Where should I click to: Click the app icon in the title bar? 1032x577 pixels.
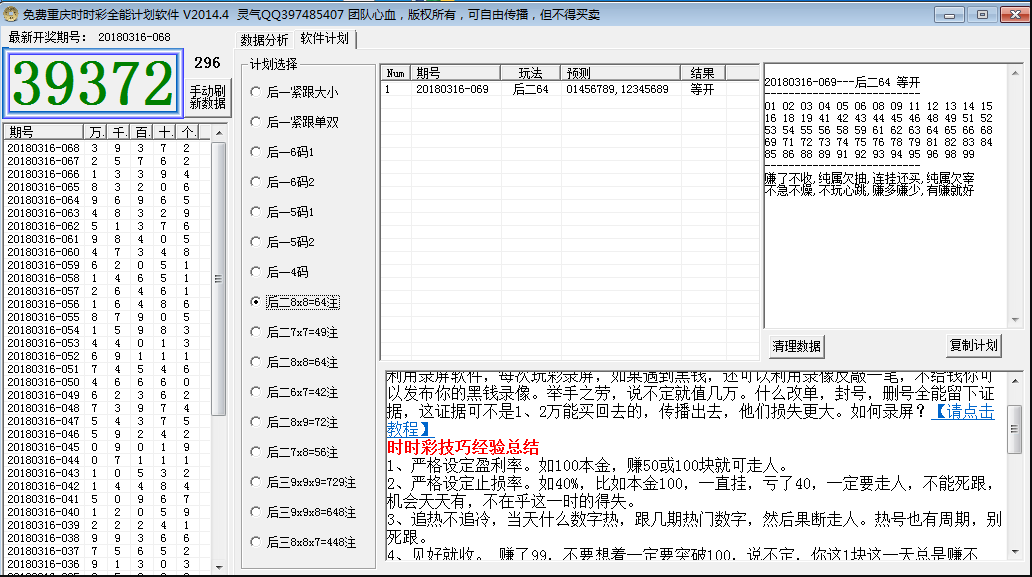pyautogui.click(x=11, y=14)
